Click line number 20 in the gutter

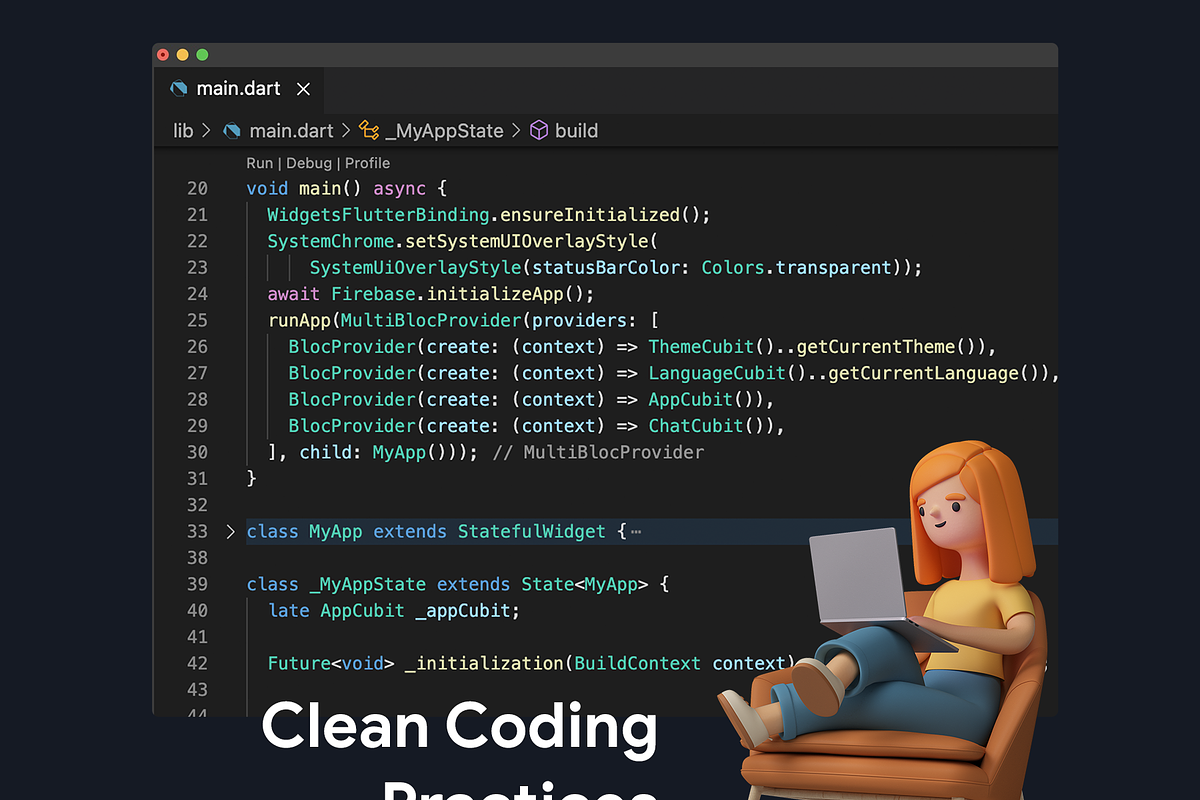(197, 188)
